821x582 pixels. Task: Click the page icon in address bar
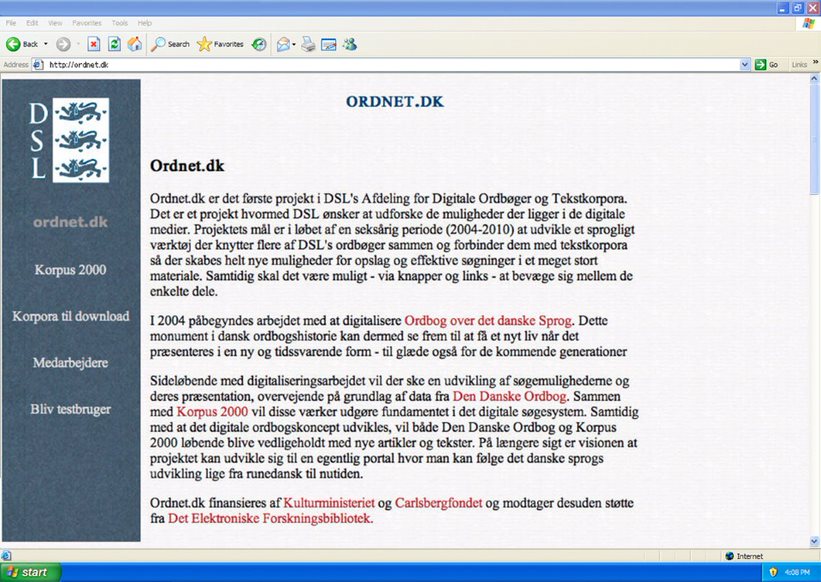[x=38, y=65]
